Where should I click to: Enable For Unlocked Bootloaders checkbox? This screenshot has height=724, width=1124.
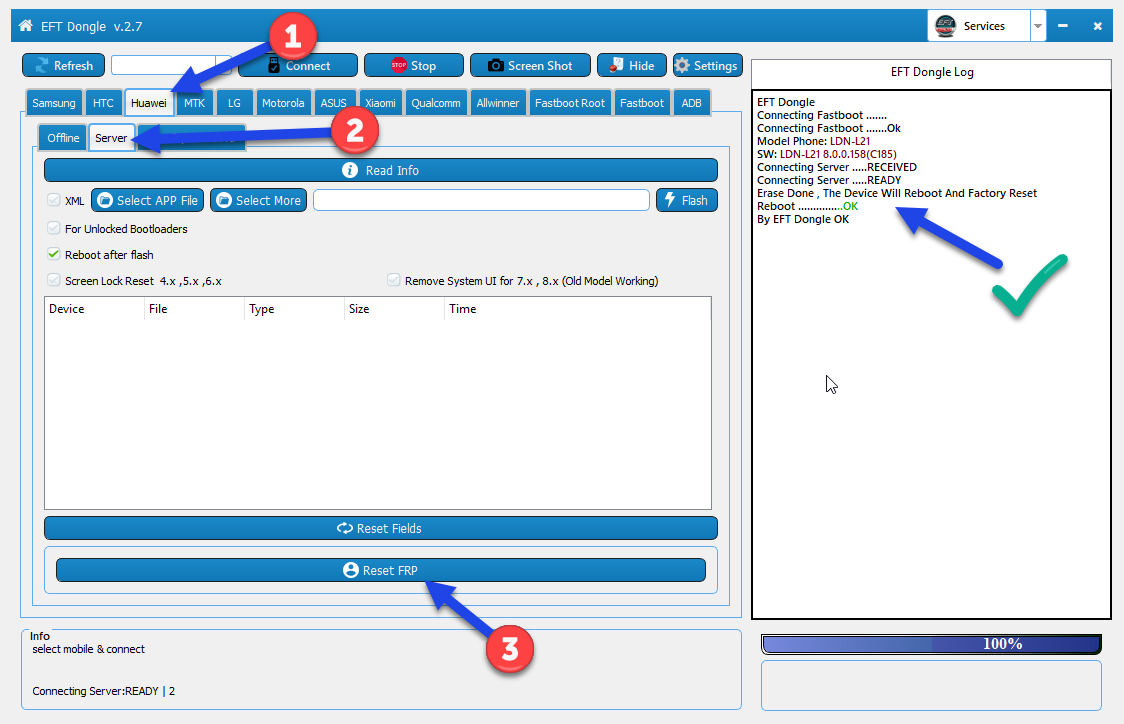(x=54, y=228)
